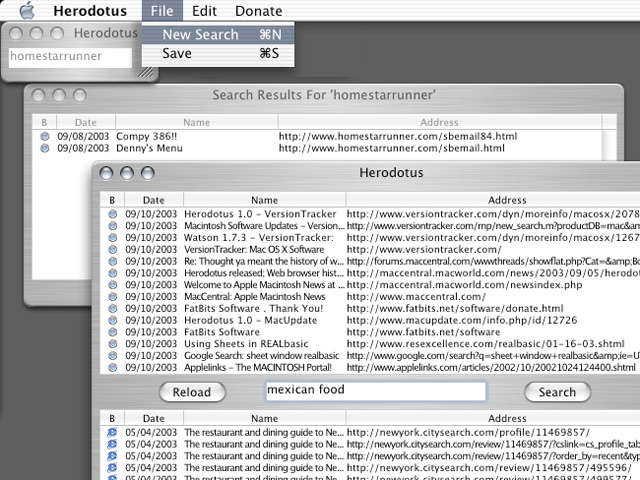Open the Apple menu
This screenshot has width=640, height=480.
[x=27, y=10]
